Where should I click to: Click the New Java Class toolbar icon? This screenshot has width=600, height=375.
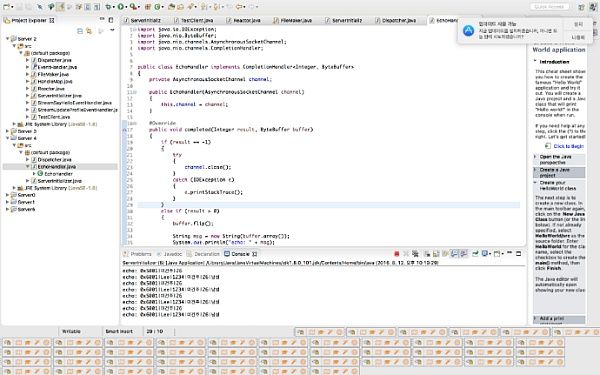tap(157, 7)
